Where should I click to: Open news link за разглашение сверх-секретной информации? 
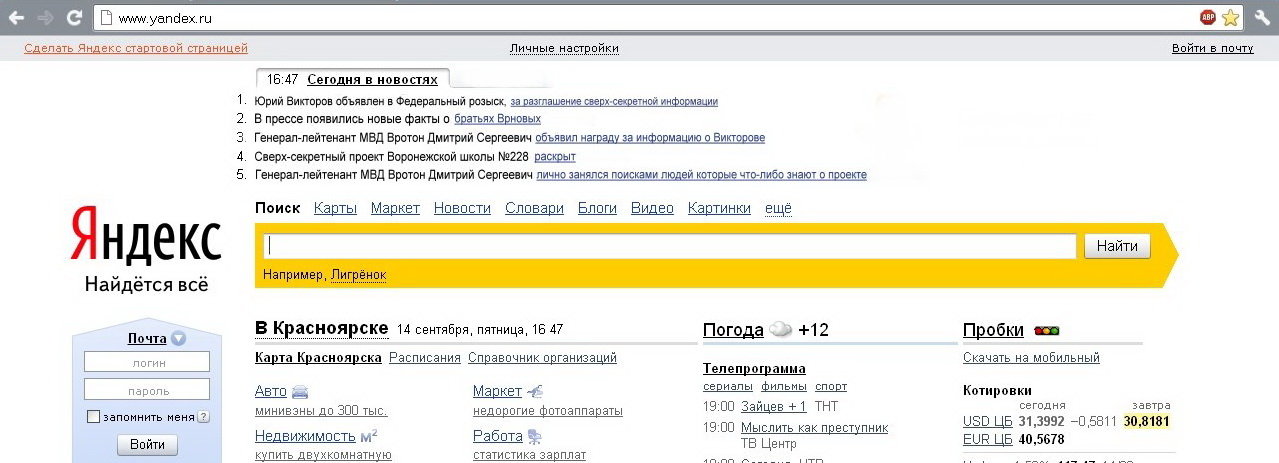614,102
